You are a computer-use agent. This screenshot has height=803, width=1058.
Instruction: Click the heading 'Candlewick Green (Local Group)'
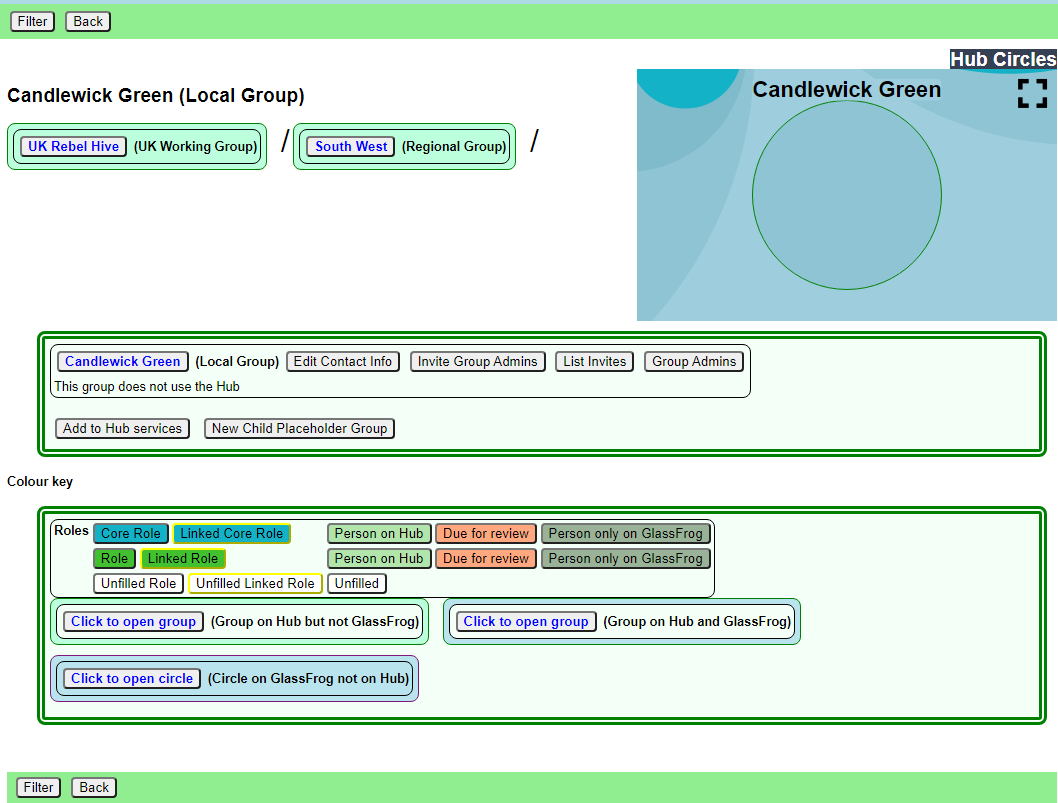(156, 96)
